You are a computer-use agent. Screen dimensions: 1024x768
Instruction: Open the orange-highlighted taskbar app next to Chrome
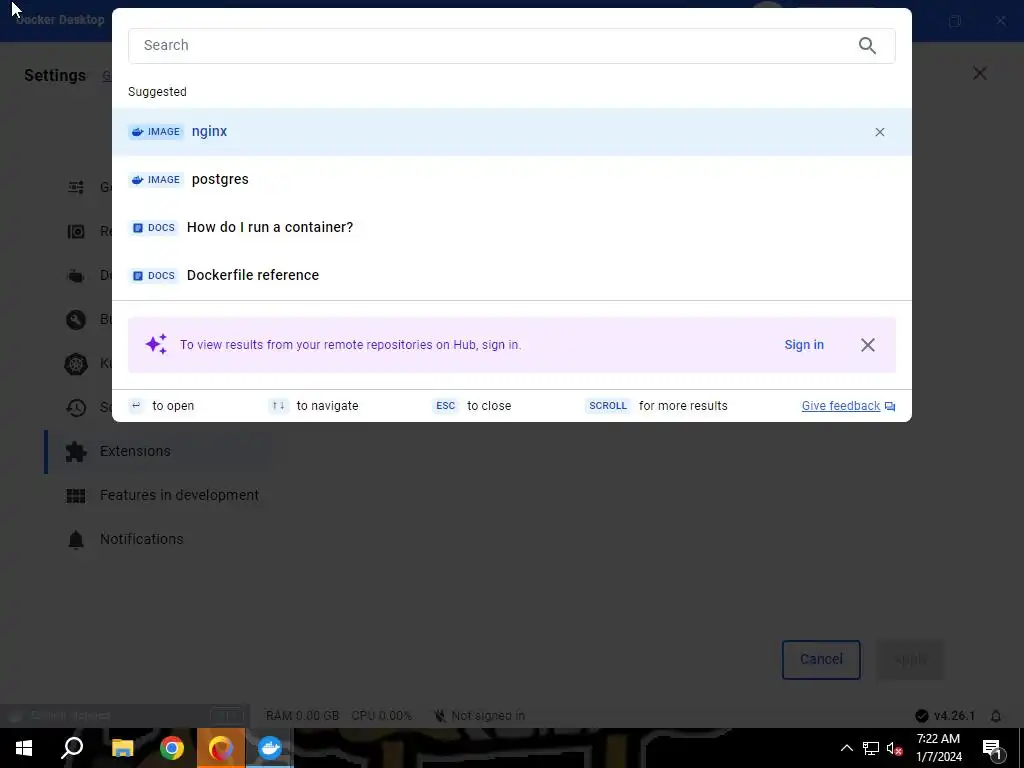221,748
